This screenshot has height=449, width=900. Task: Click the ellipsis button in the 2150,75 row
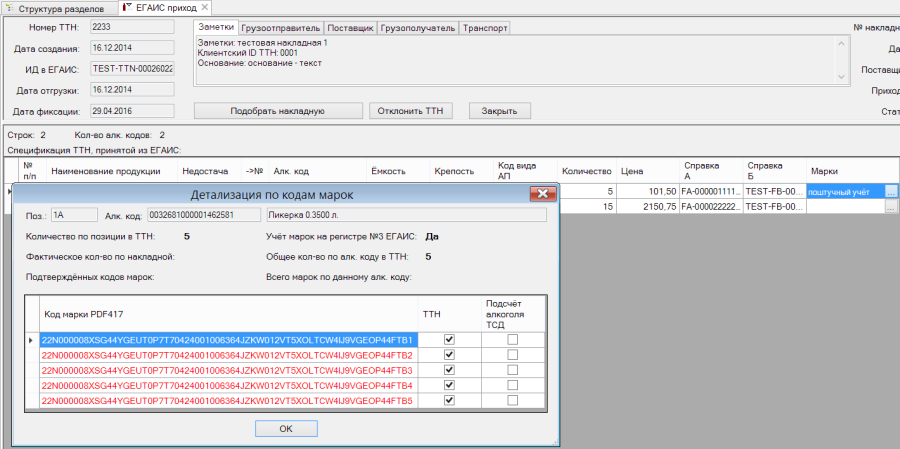coord(890,208)
